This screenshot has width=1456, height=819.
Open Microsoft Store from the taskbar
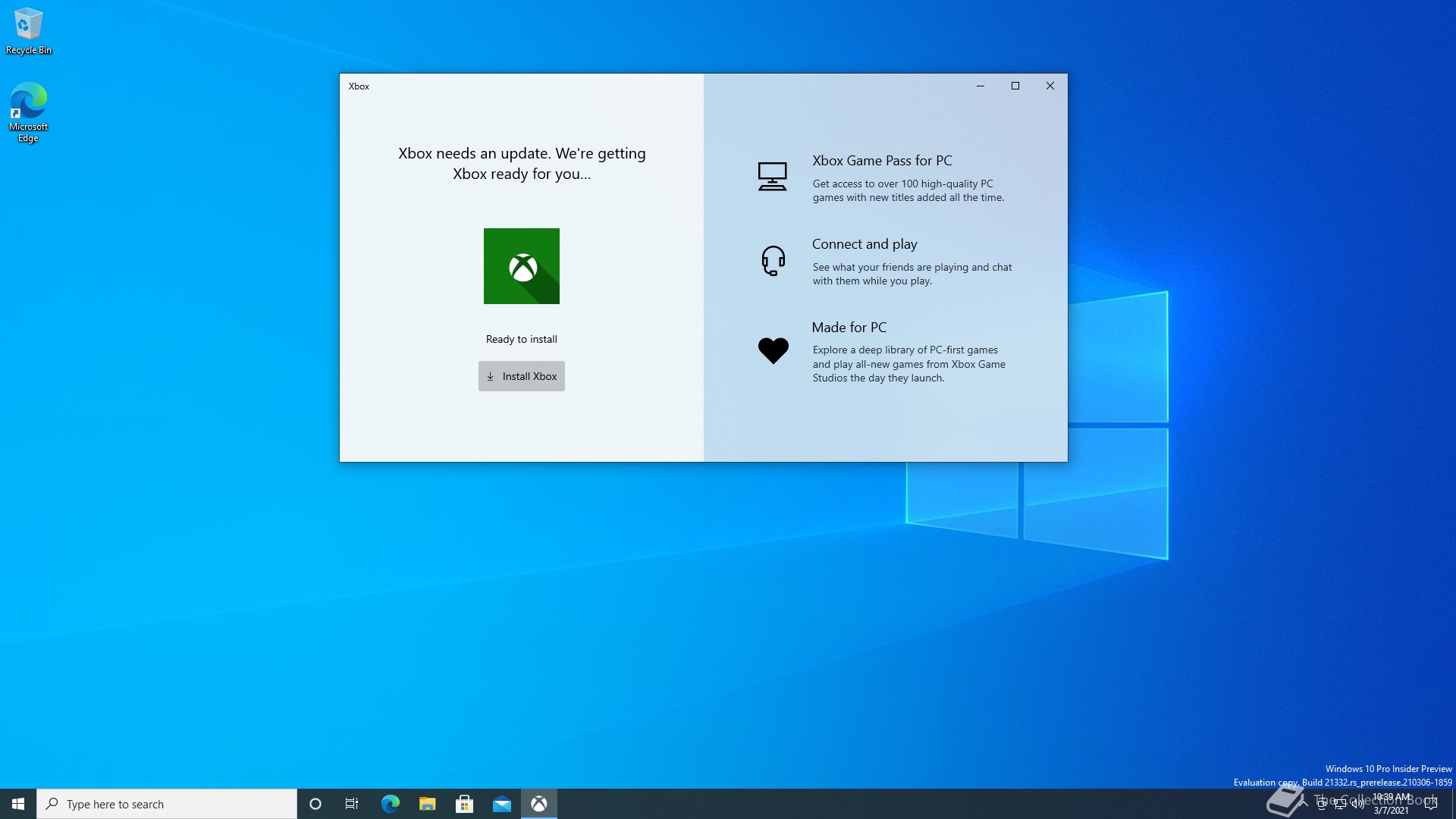coord(464,804)
